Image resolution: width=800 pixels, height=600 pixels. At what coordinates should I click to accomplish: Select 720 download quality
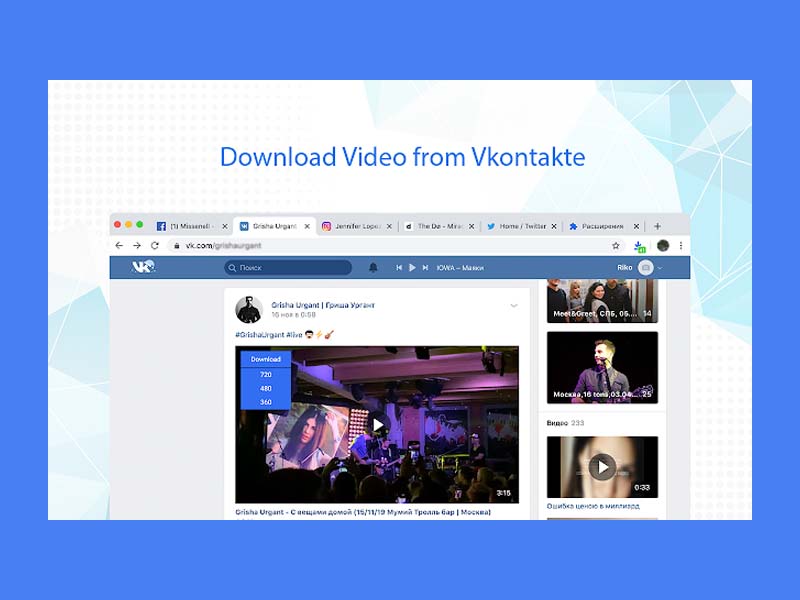pyautogui.click(x=265, y=374)
